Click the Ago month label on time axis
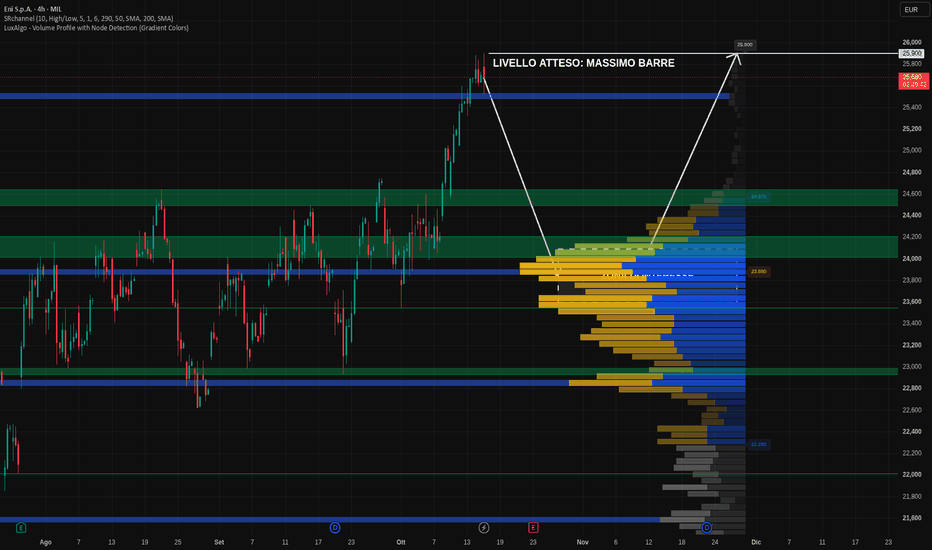 pos(45,542)
